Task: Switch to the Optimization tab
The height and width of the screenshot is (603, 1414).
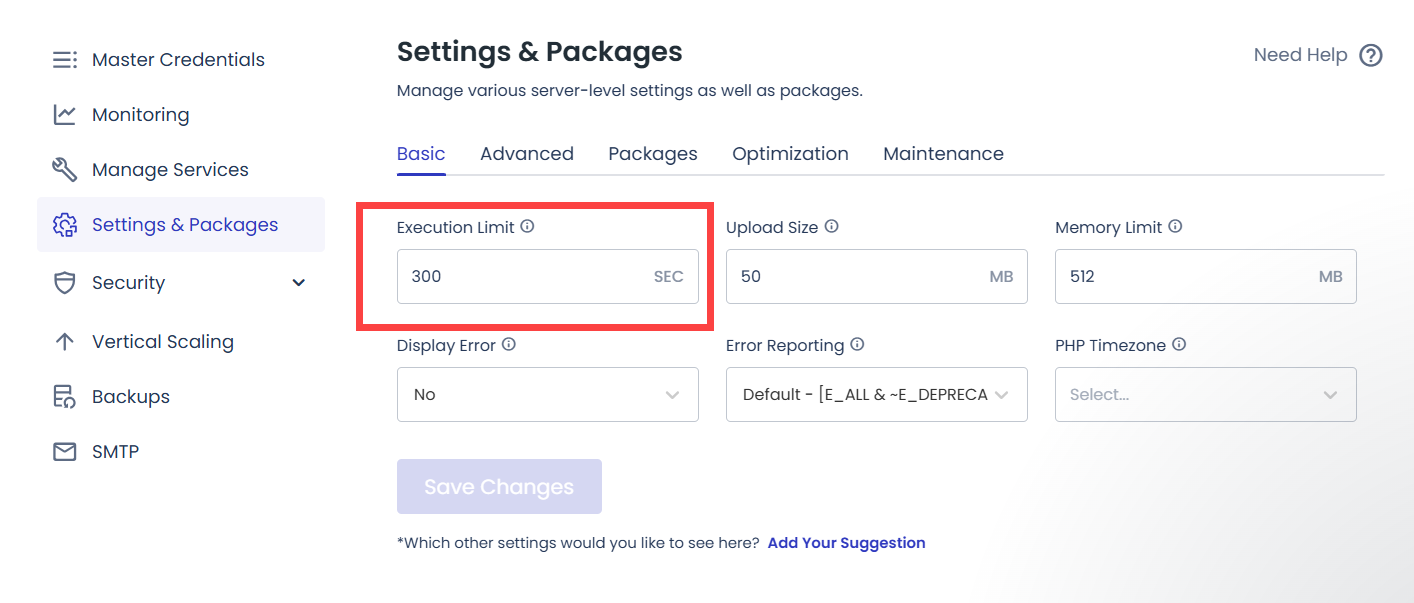Action: [790, 154]
